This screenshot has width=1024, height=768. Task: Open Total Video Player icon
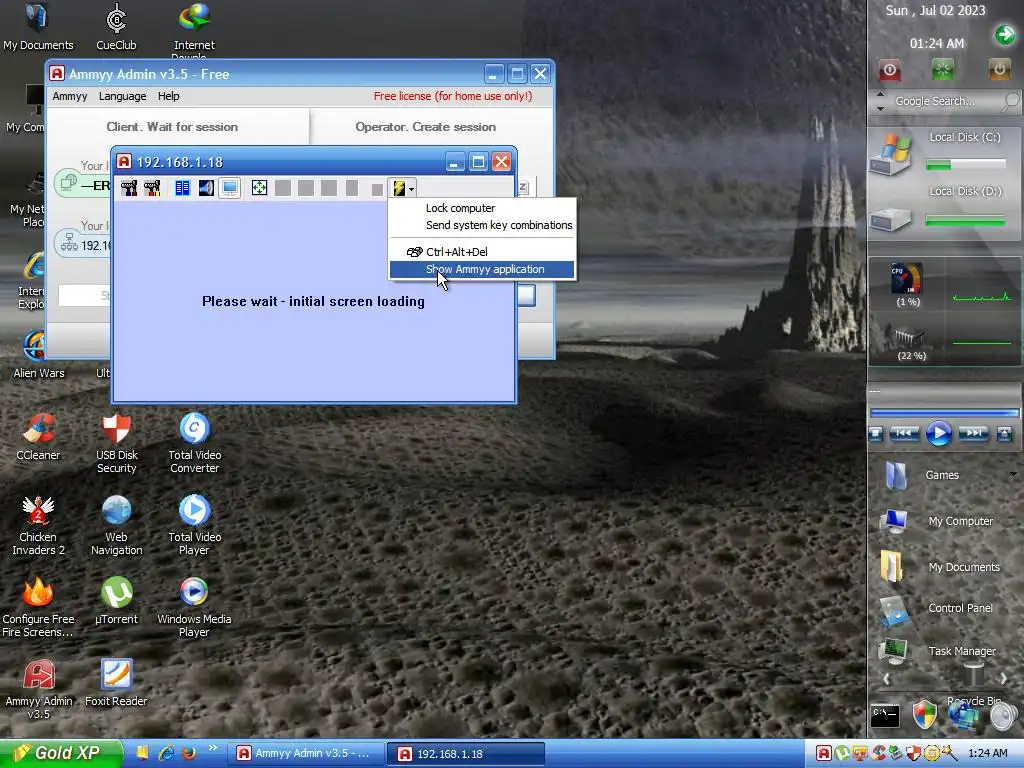[x=195, y=525]
